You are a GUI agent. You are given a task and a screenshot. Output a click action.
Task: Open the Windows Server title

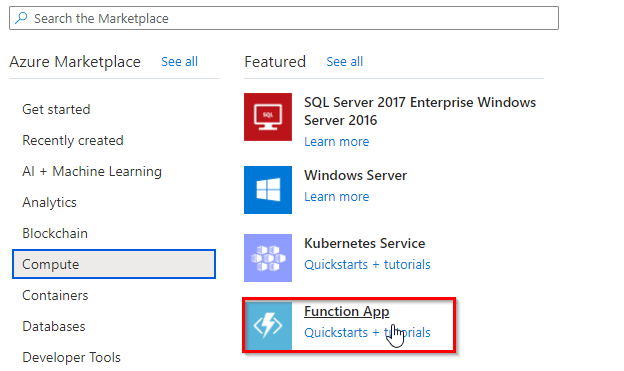[355, 175]
